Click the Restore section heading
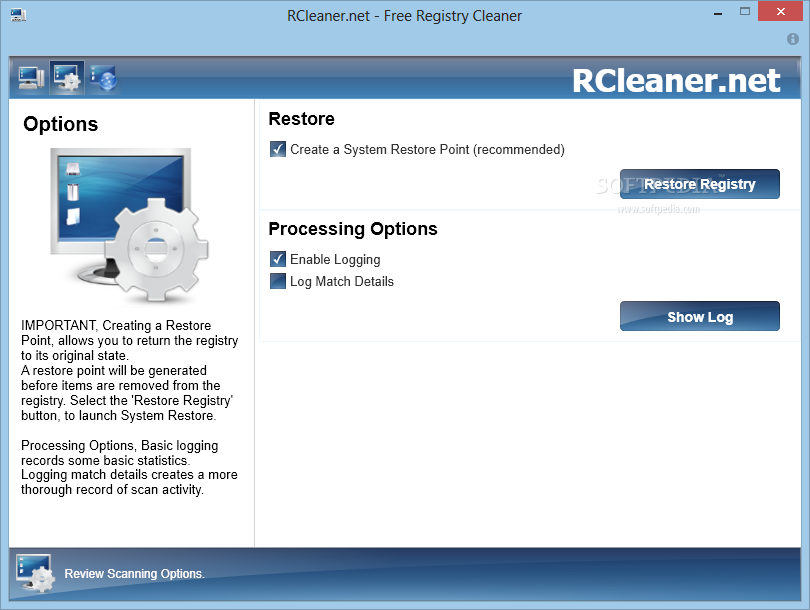Viewport: 810px width, 610px height. point(302,119)
